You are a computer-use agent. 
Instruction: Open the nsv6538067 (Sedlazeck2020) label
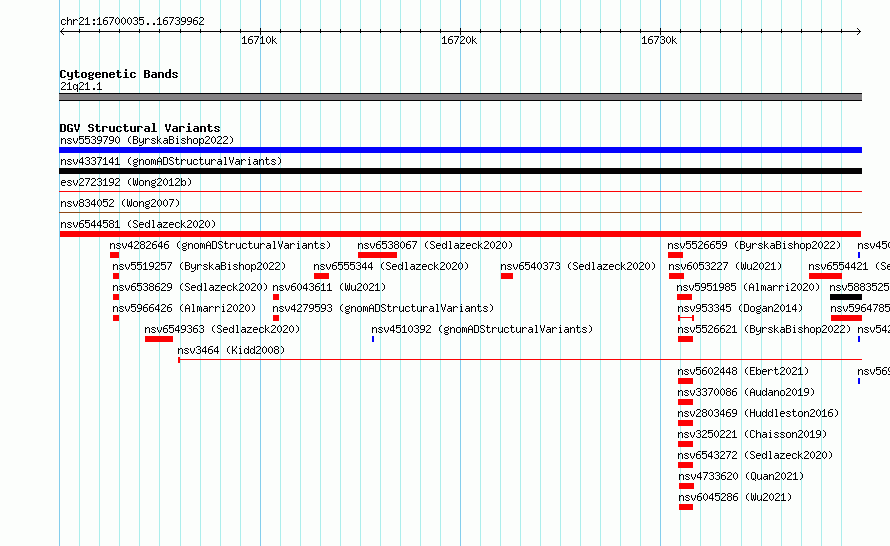435,245
